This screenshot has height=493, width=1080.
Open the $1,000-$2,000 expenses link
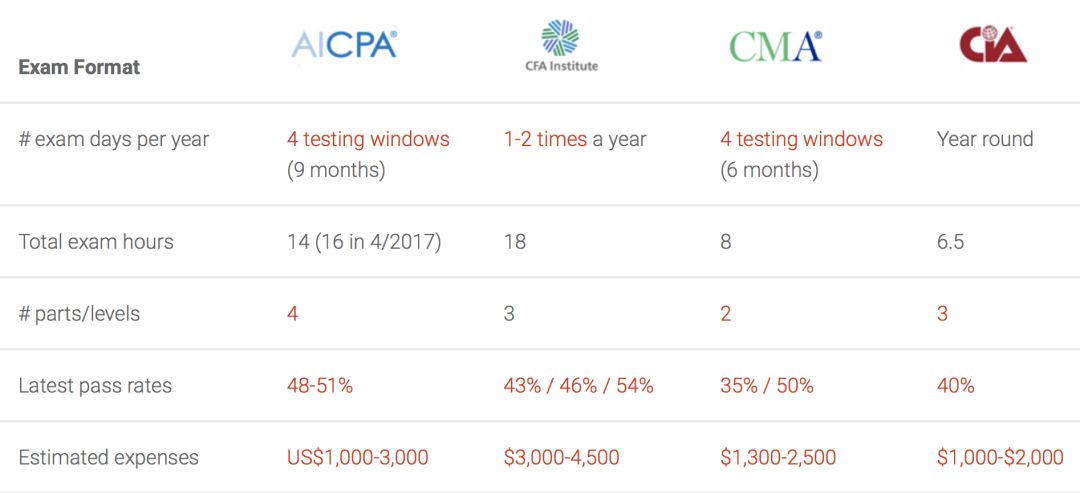pyautogui.click(x=1000, y=457)
